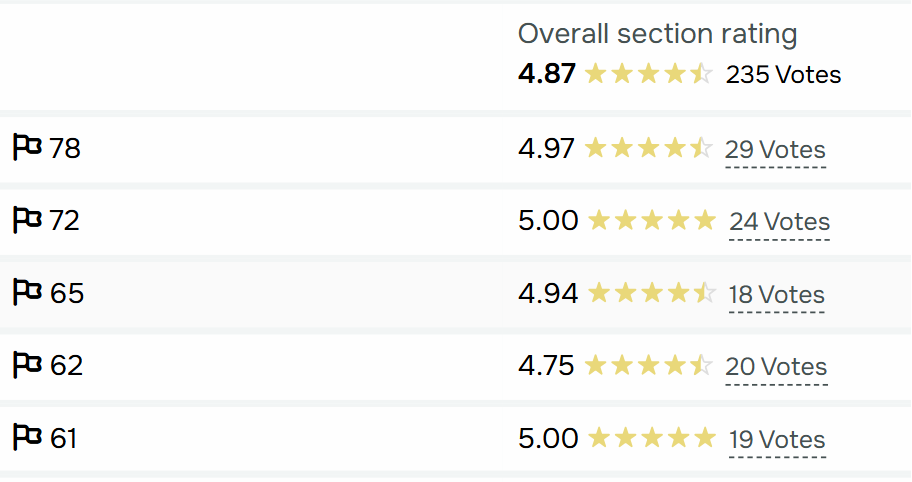
Task: Click the 4.87 overall score
Action: pyautogui.click(x=546, y=74)
